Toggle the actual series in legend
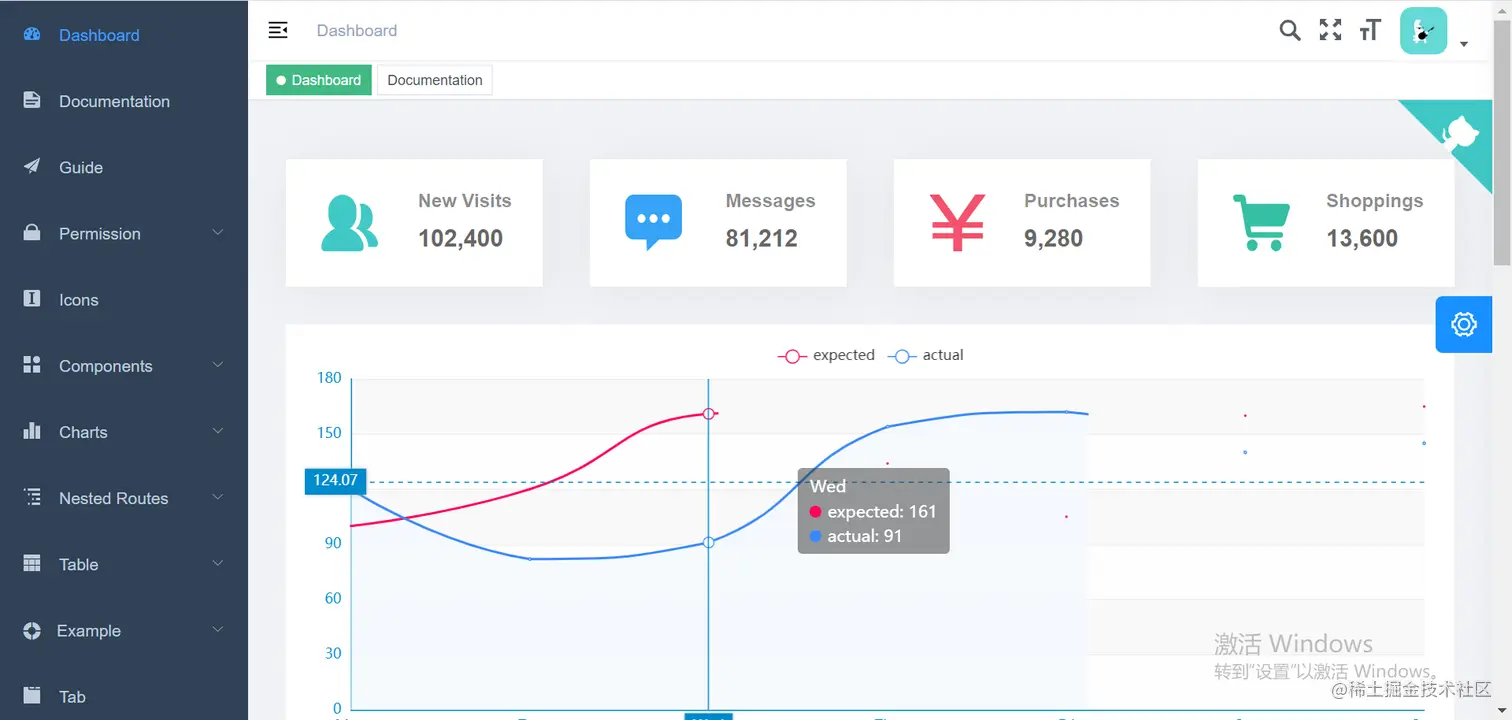This screenshot has width=1512, height=720. coord(926,355)
